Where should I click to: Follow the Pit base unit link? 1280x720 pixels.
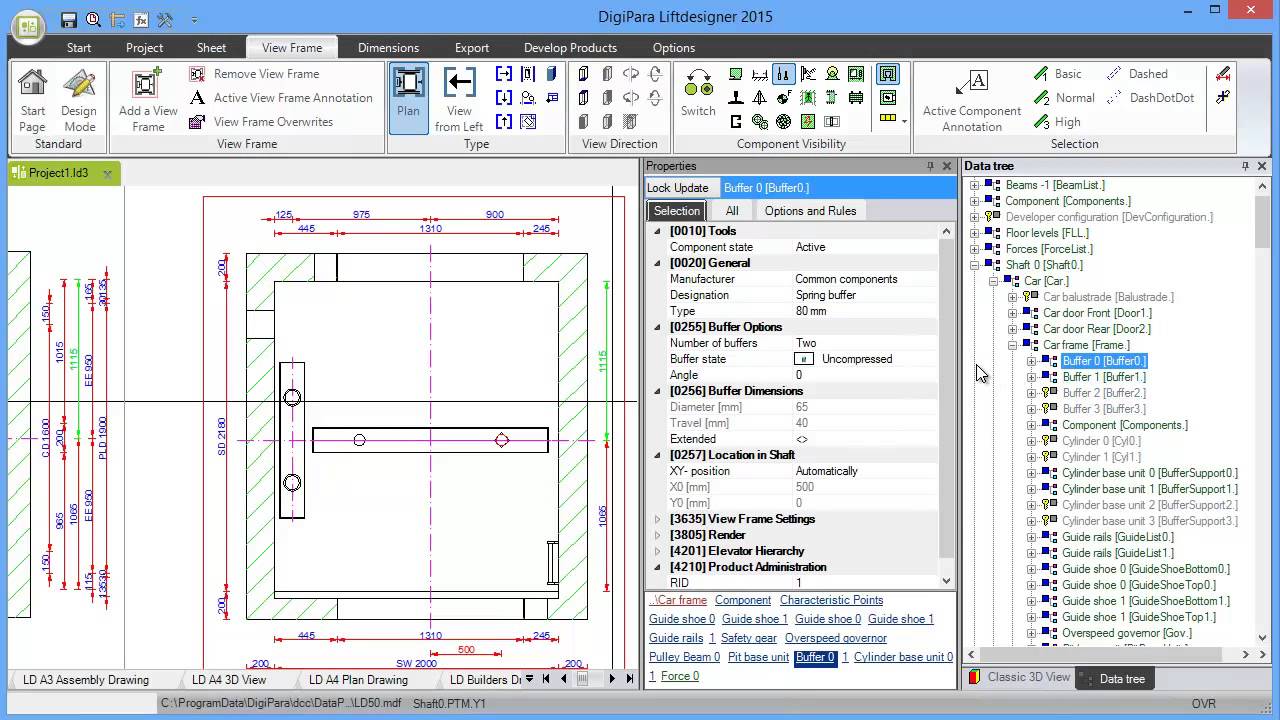coord(758,657)
